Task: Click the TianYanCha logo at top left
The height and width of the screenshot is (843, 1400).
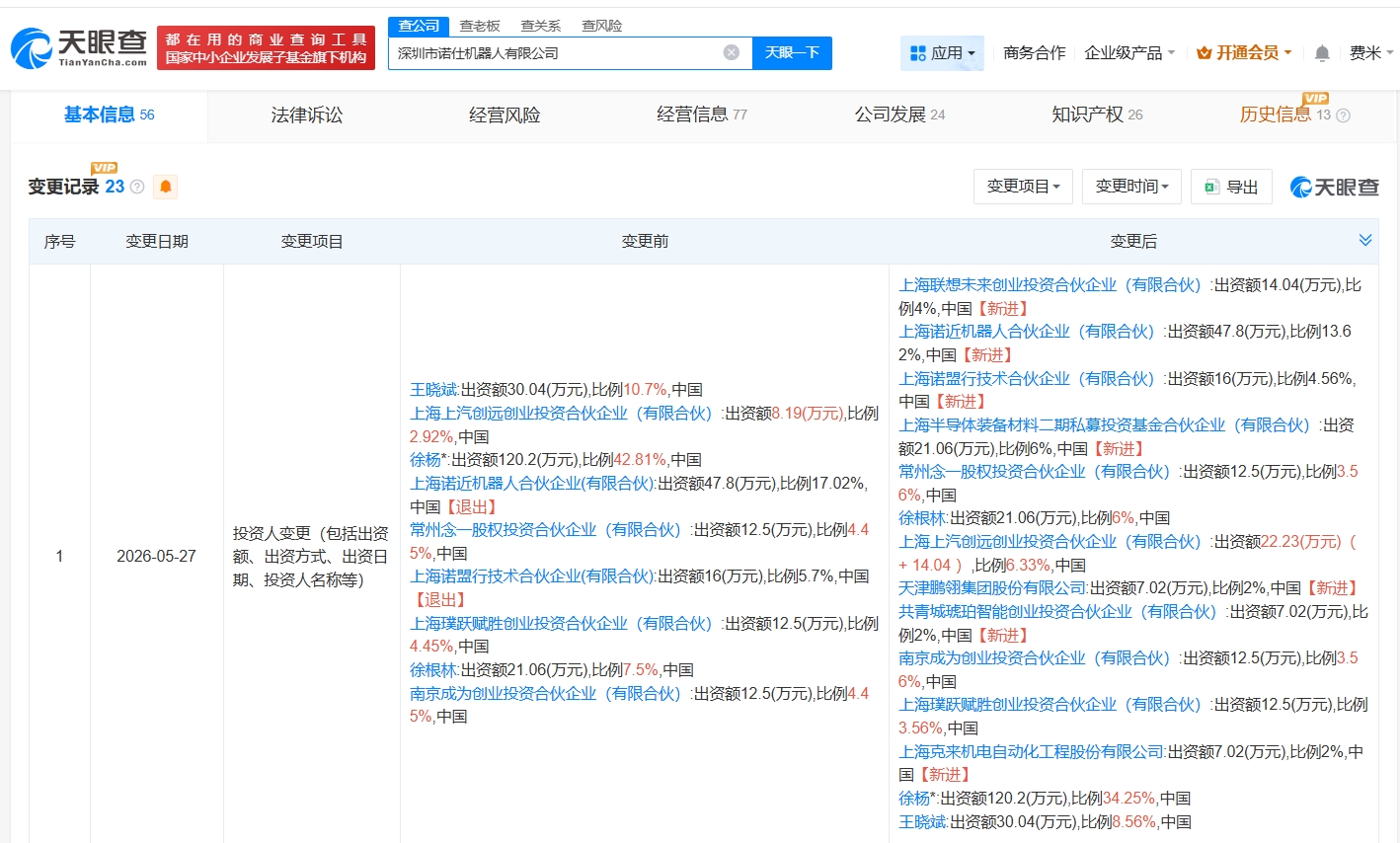Action: [79, 47]
